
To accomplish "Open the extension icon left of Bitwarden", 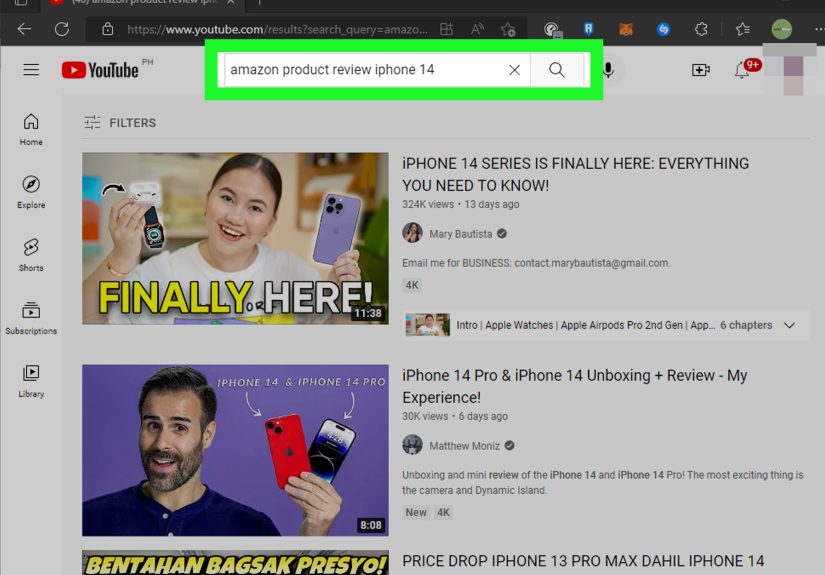I will coord(552,29).
